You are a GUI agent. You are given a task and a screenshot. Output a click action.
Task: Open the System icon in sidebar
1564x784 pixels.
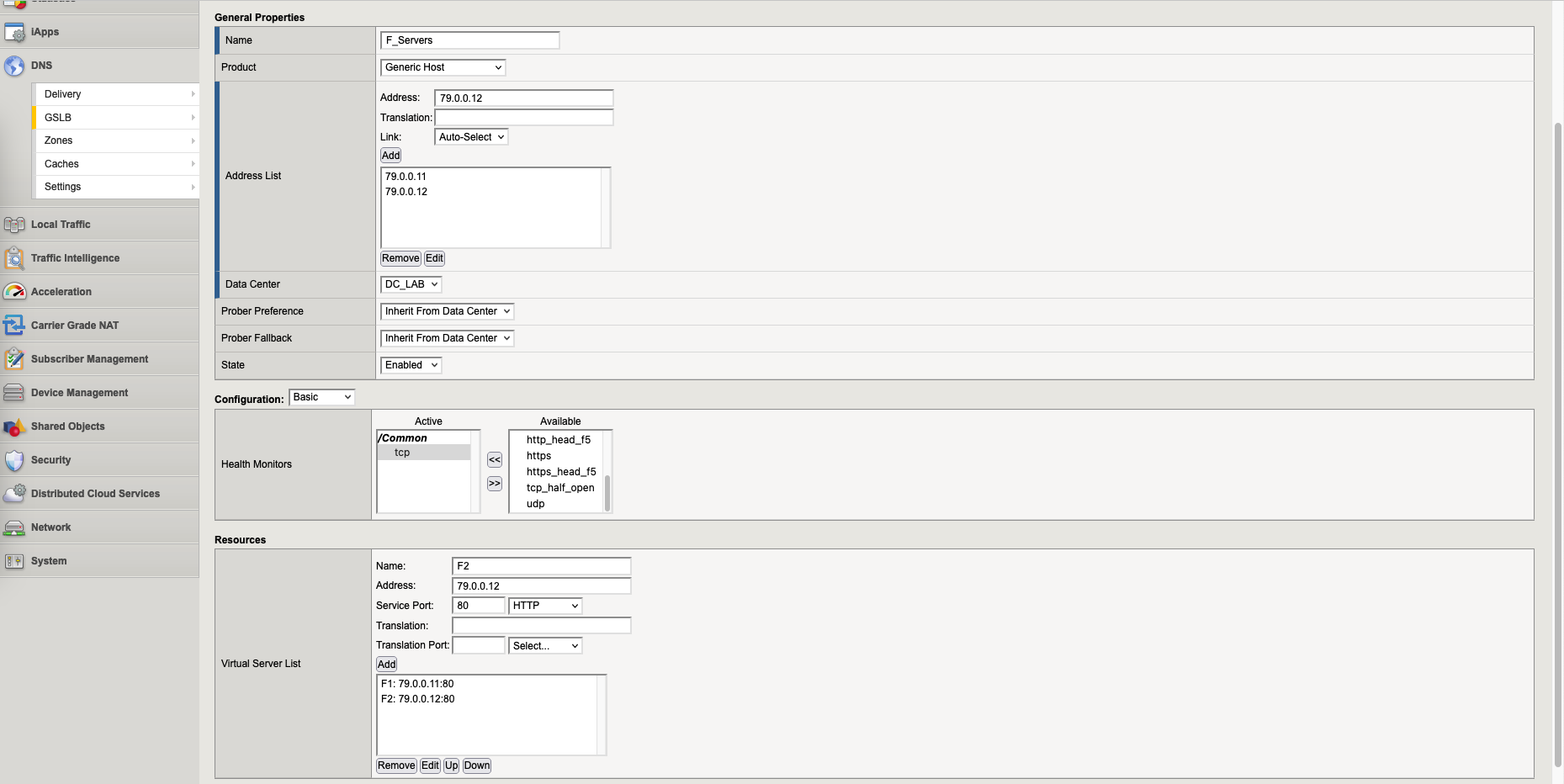(x=14, y=561)
